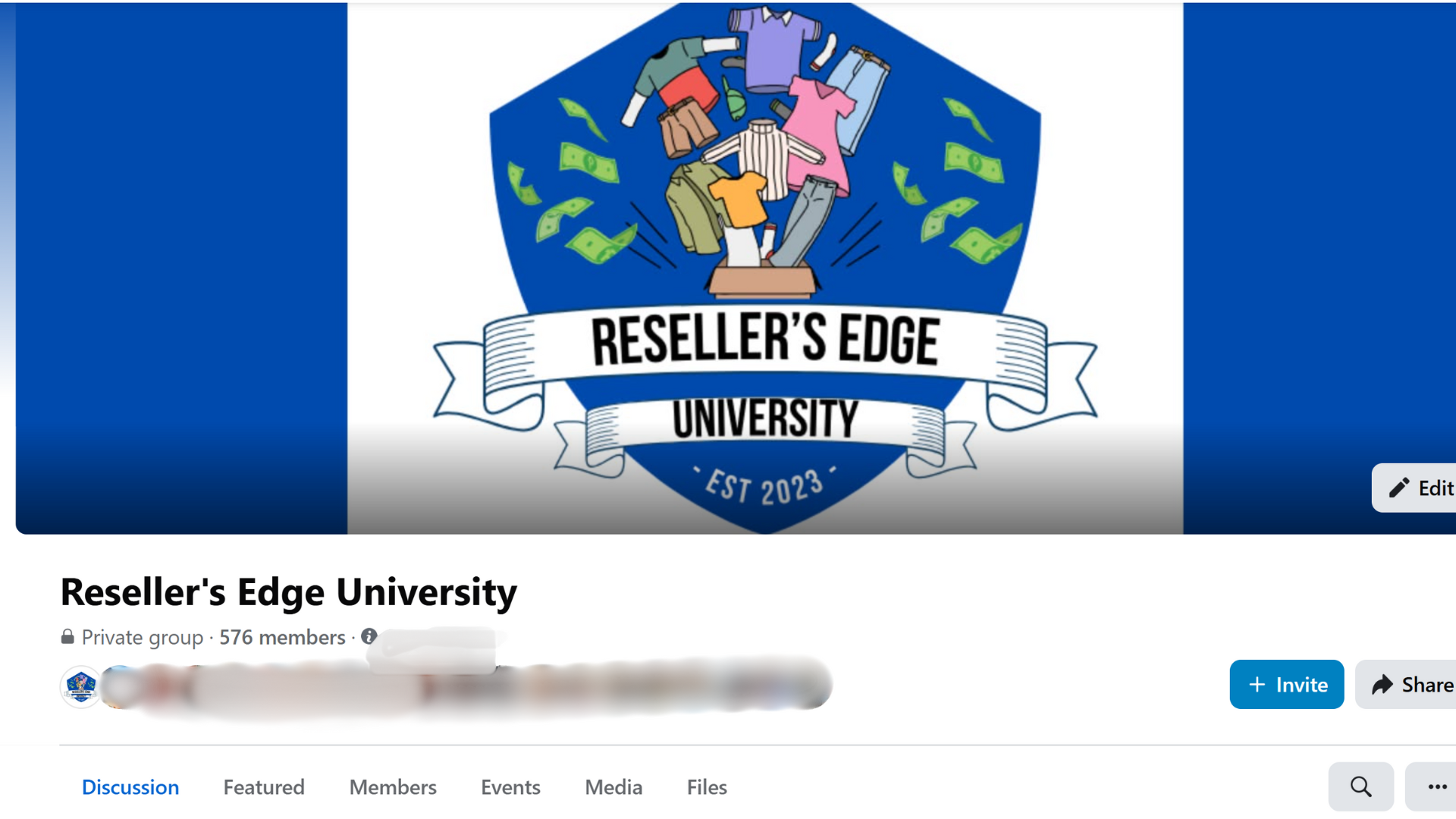Viewport: 1456px width, 819px height.
Task: Open the group search magnifier icon
Action: [x=1360, y=786]
